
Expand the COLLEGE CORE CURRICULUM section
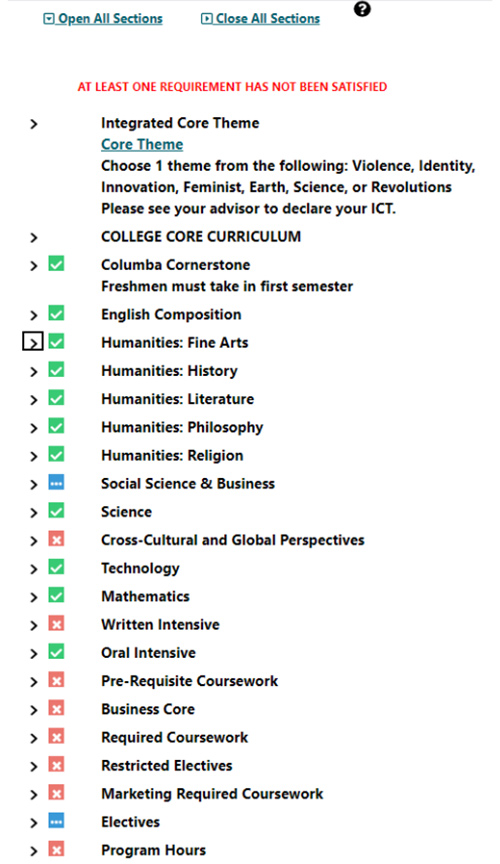click(x=34, y=237)
